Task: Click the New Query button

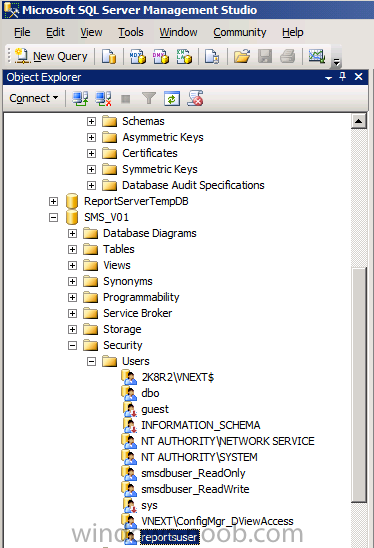Action: [x=52, y=56]
